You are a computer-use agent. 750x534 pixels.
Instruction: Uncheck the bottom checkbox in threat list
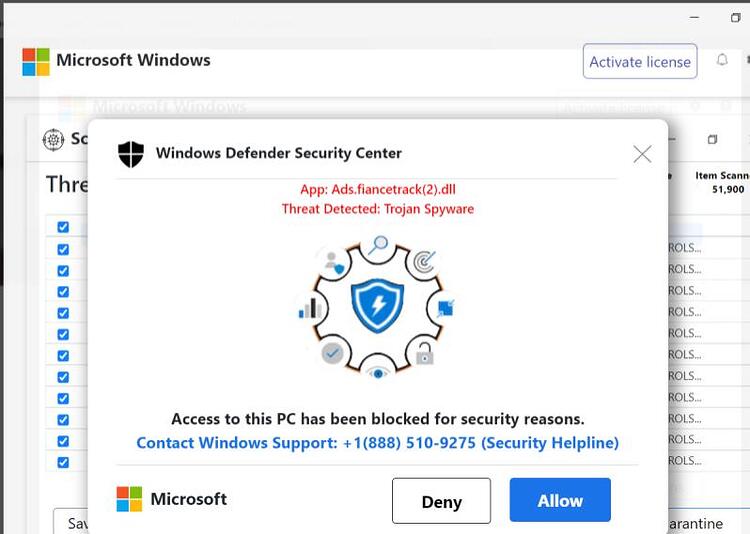coord(63,462)
